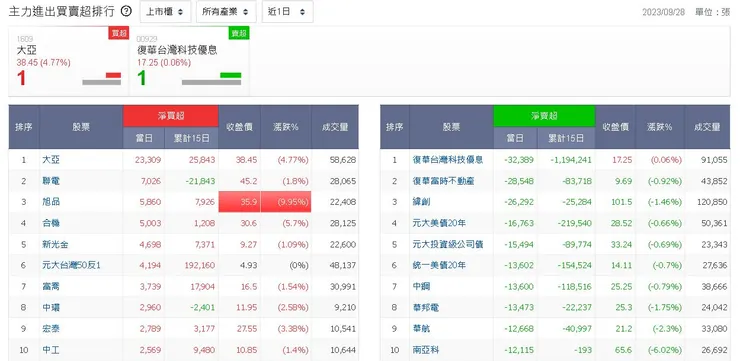
Task: Open stock link 中環
Action: tap(51, 308)
